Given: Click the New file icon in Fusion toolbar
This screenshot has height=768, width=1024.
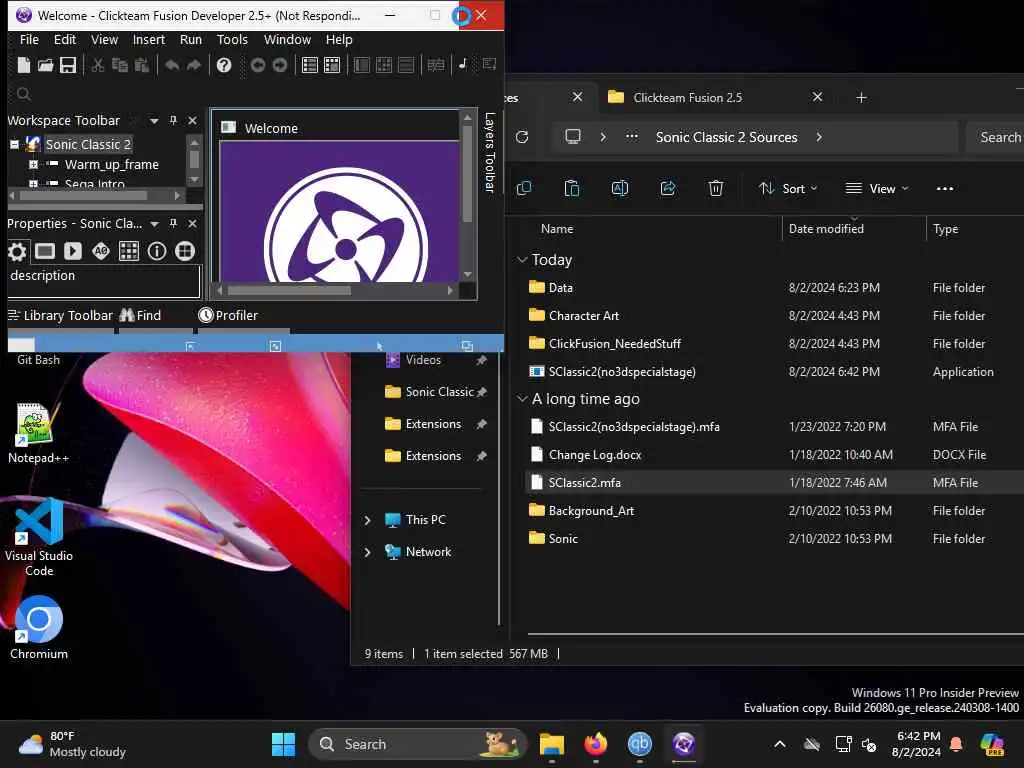Looking at the screenshot, I should pos(24,65).
